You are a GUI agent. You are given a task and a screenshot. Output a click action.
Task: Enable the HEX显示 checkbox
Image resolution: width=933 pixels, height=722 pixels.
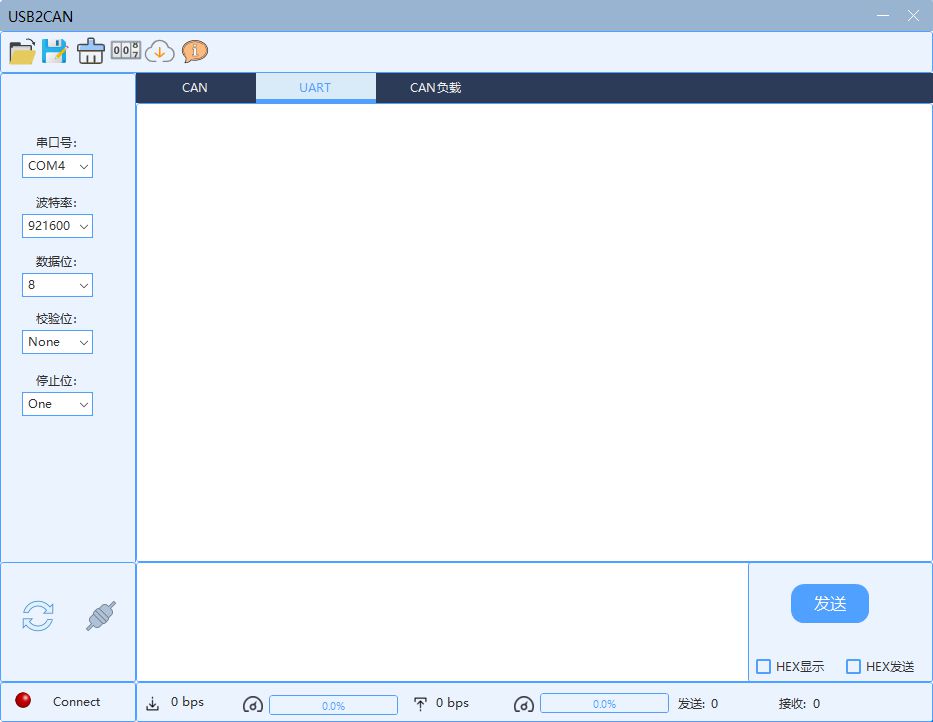pos(764,667)
